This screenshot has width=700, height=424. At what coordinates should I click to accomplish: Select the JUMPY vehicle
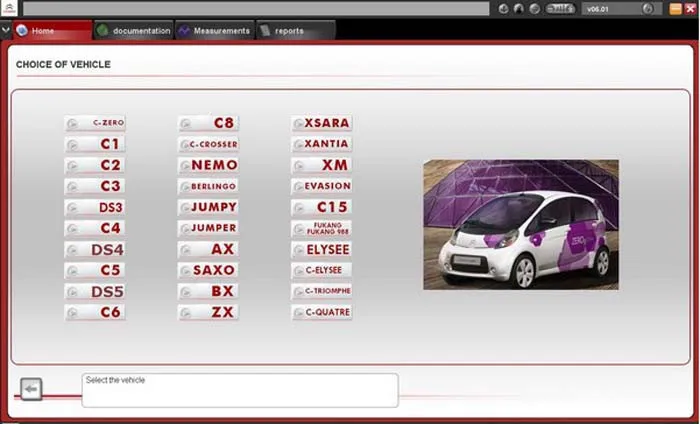click(208, 208)
